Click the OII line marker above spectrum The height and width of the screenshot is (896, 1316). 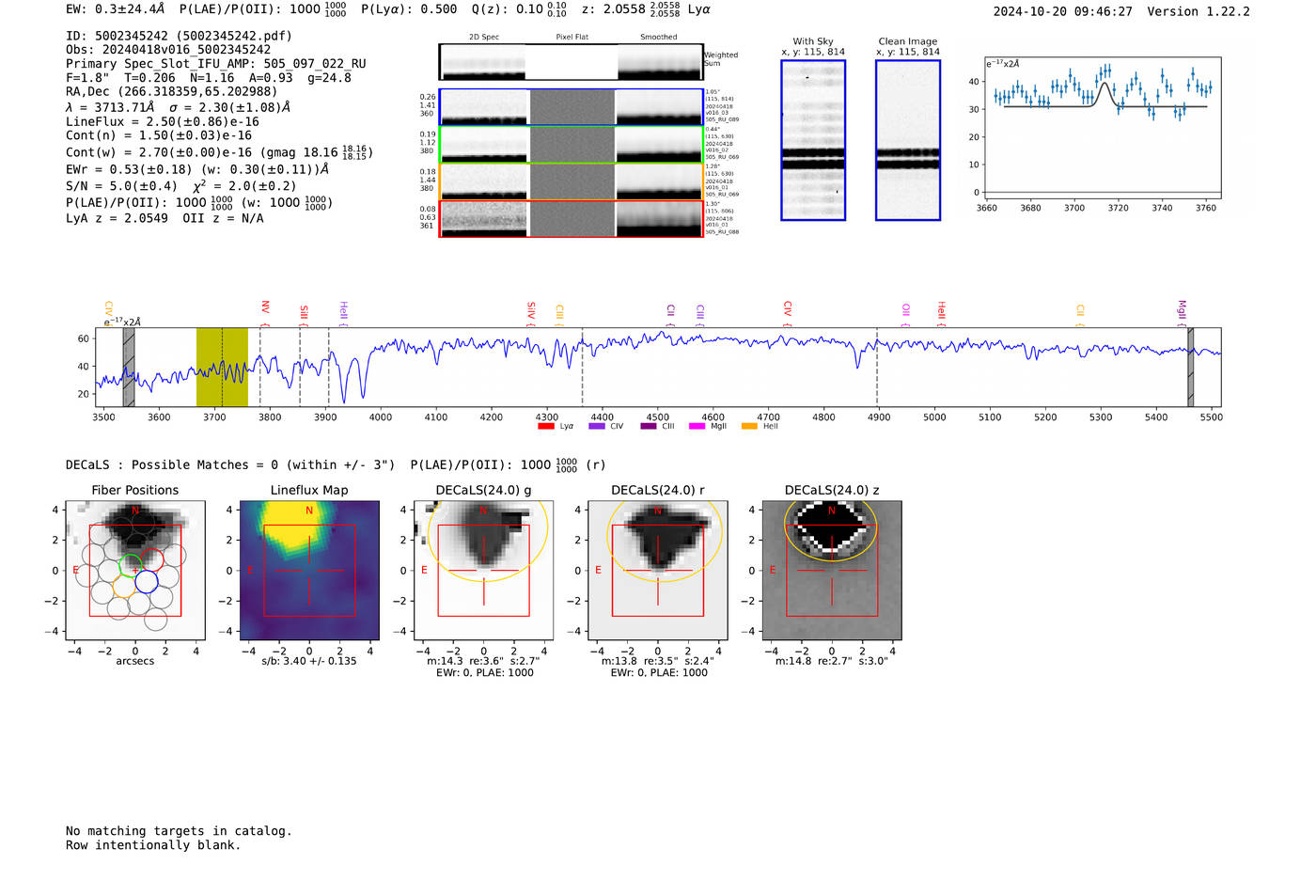(x=906, y=312)
